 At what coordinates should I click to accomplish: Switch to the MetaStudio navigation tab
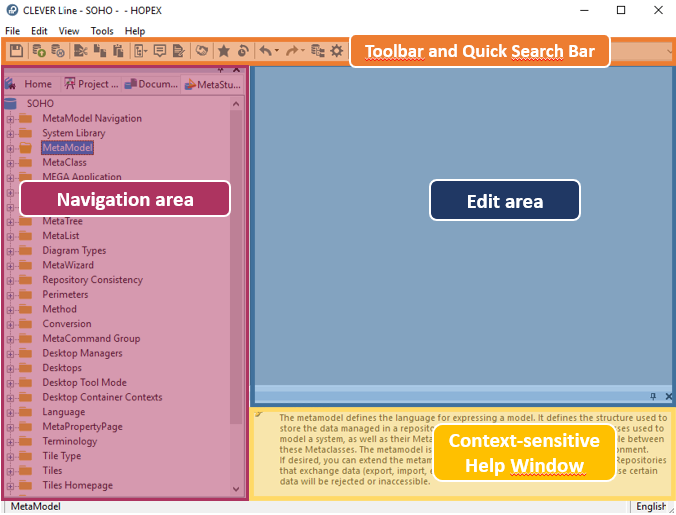tap(212, 84)
